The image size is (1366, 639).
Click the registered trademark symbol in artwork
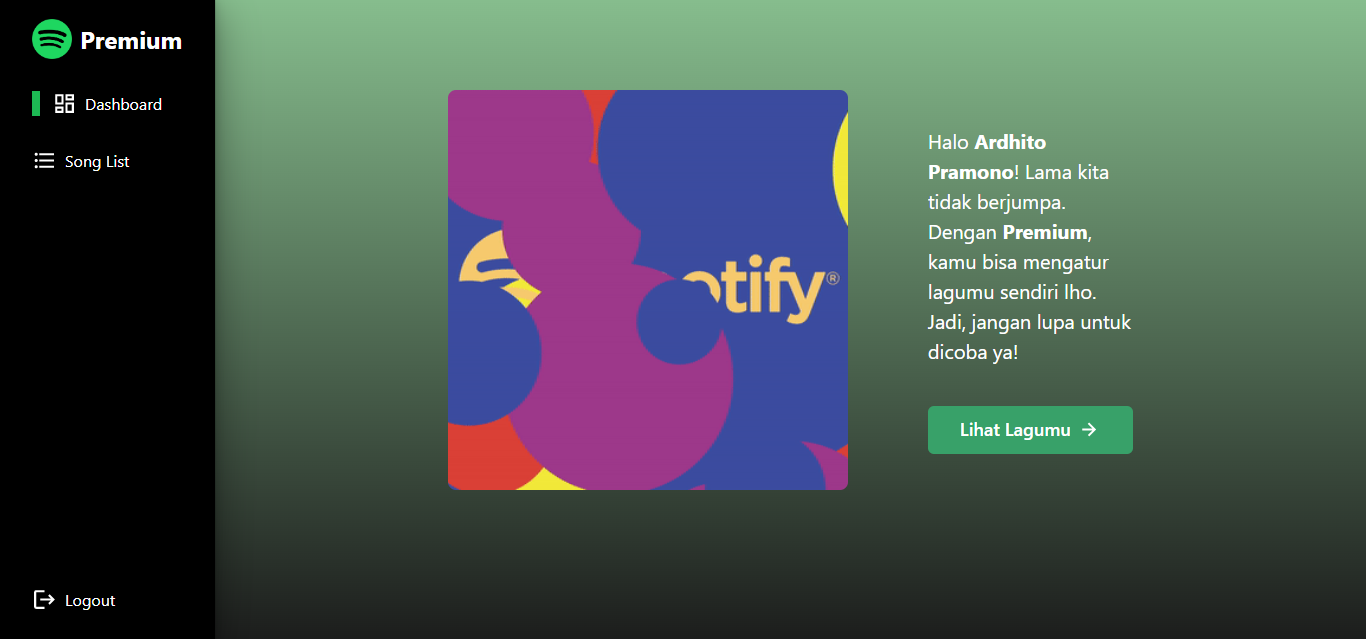[x=833, y=278]
